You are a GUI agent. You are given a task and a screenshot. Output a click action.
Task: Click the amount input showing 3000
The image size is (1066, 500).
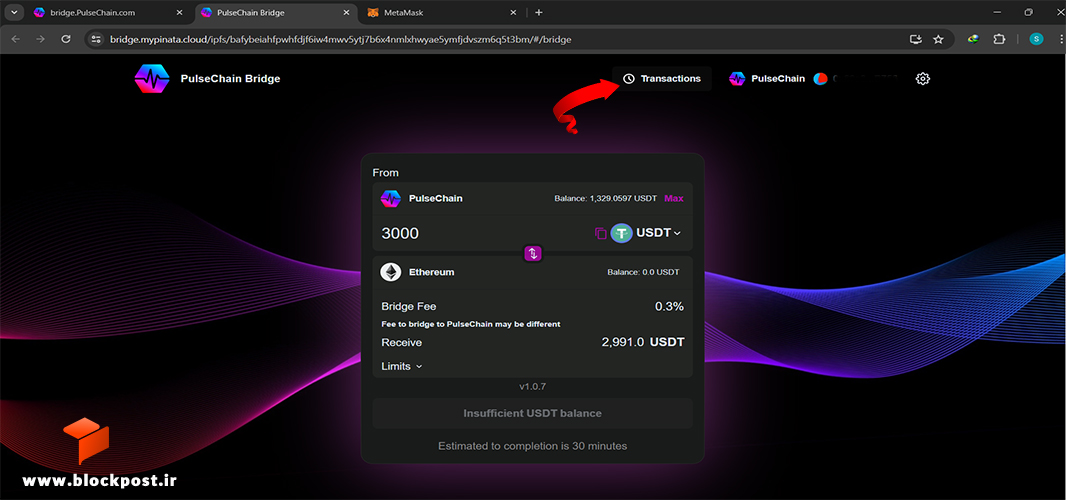[483, 233]
